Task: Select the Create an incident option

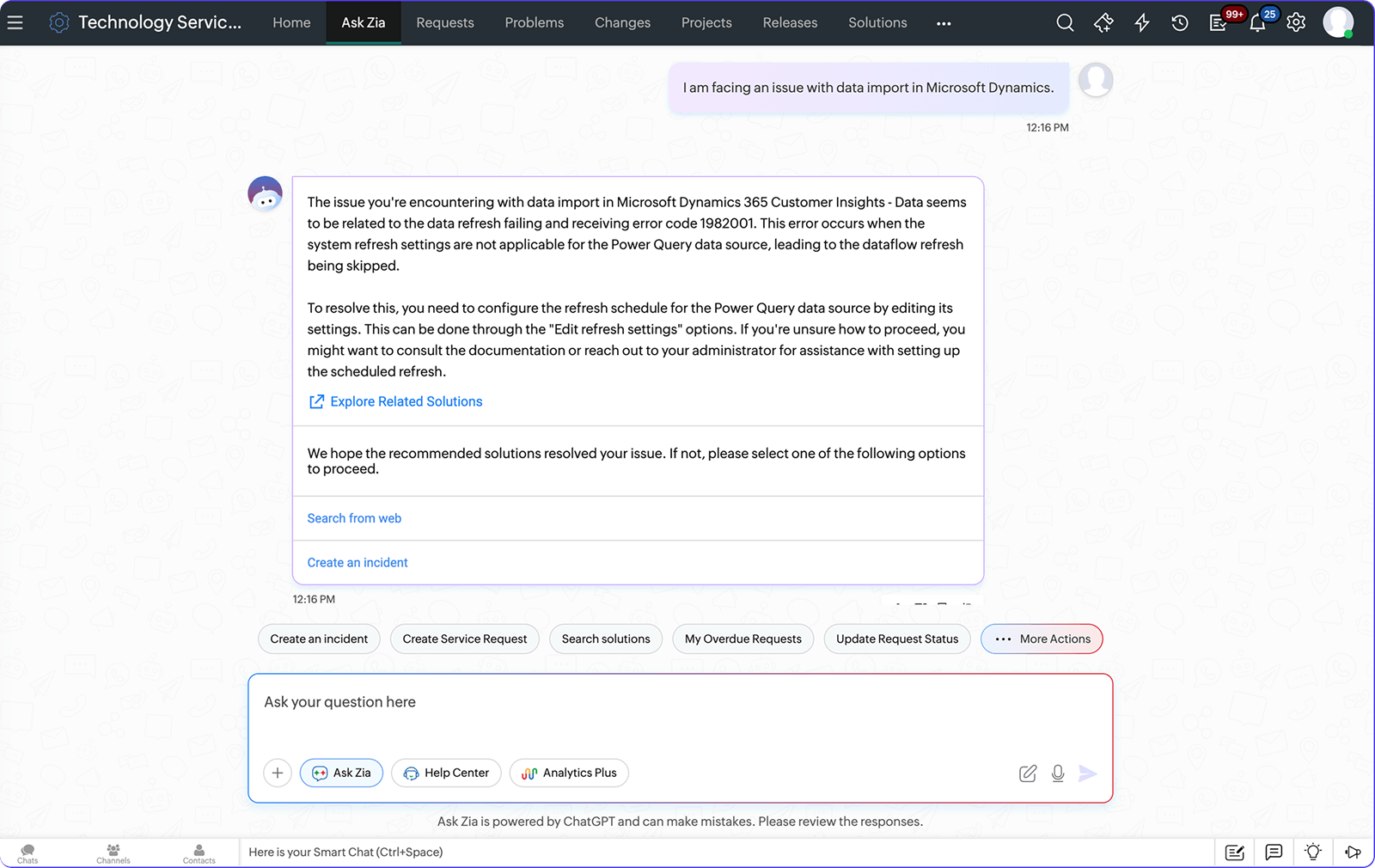Action: [x=357, y=562]
